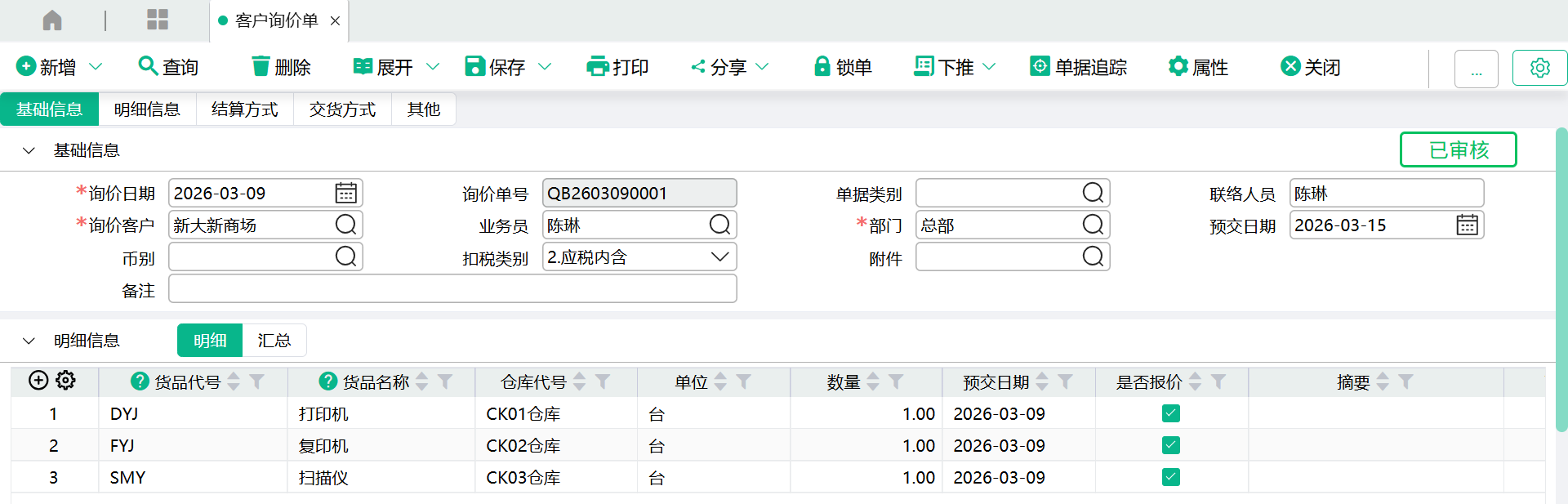
Task: Switch to the 汇总 tab
Action: pyautogui.click(x=274, y=341)
